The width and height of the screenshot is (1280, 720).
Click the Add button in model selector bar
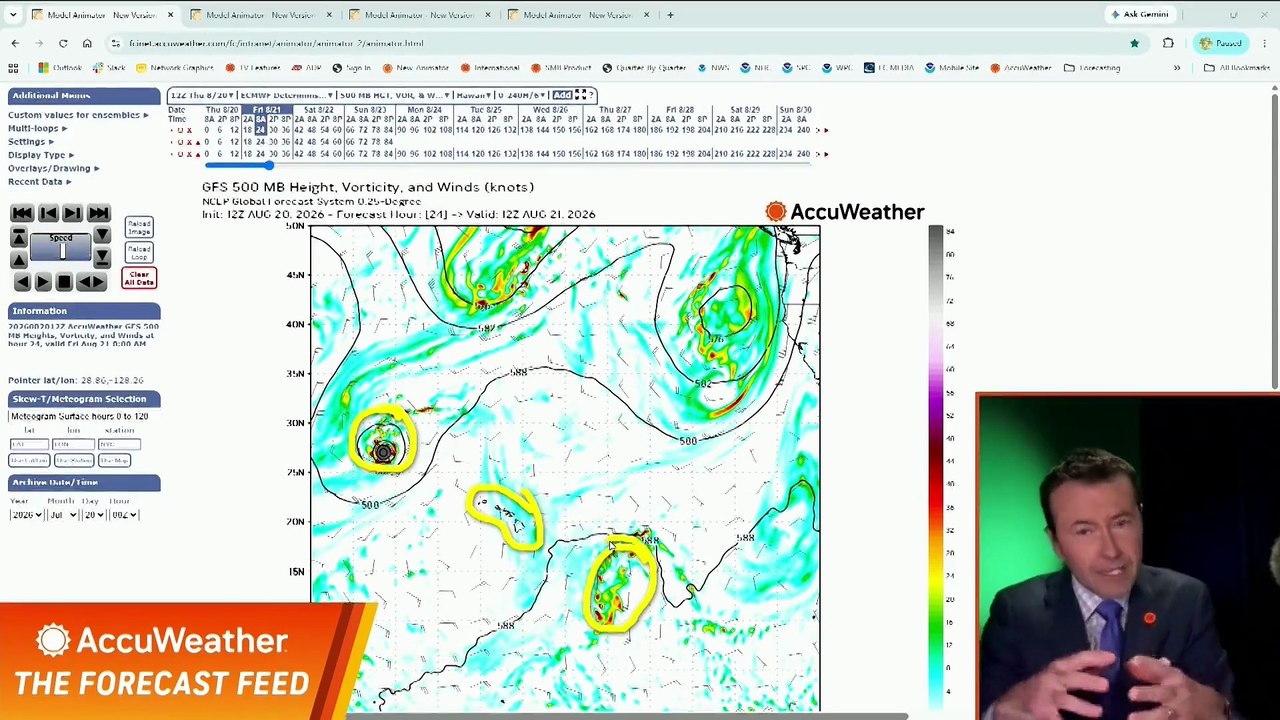[561, 95]
